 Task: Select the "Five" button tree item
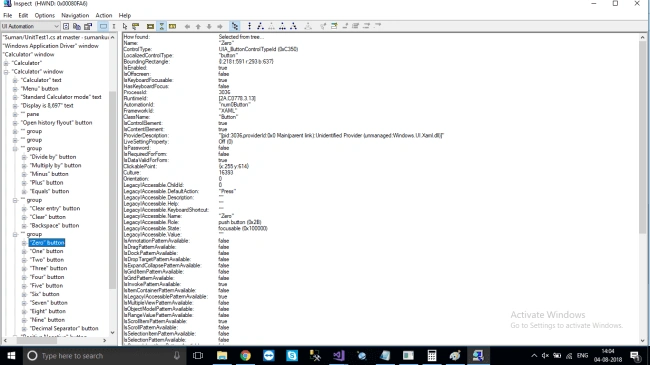tap(46, 286)
